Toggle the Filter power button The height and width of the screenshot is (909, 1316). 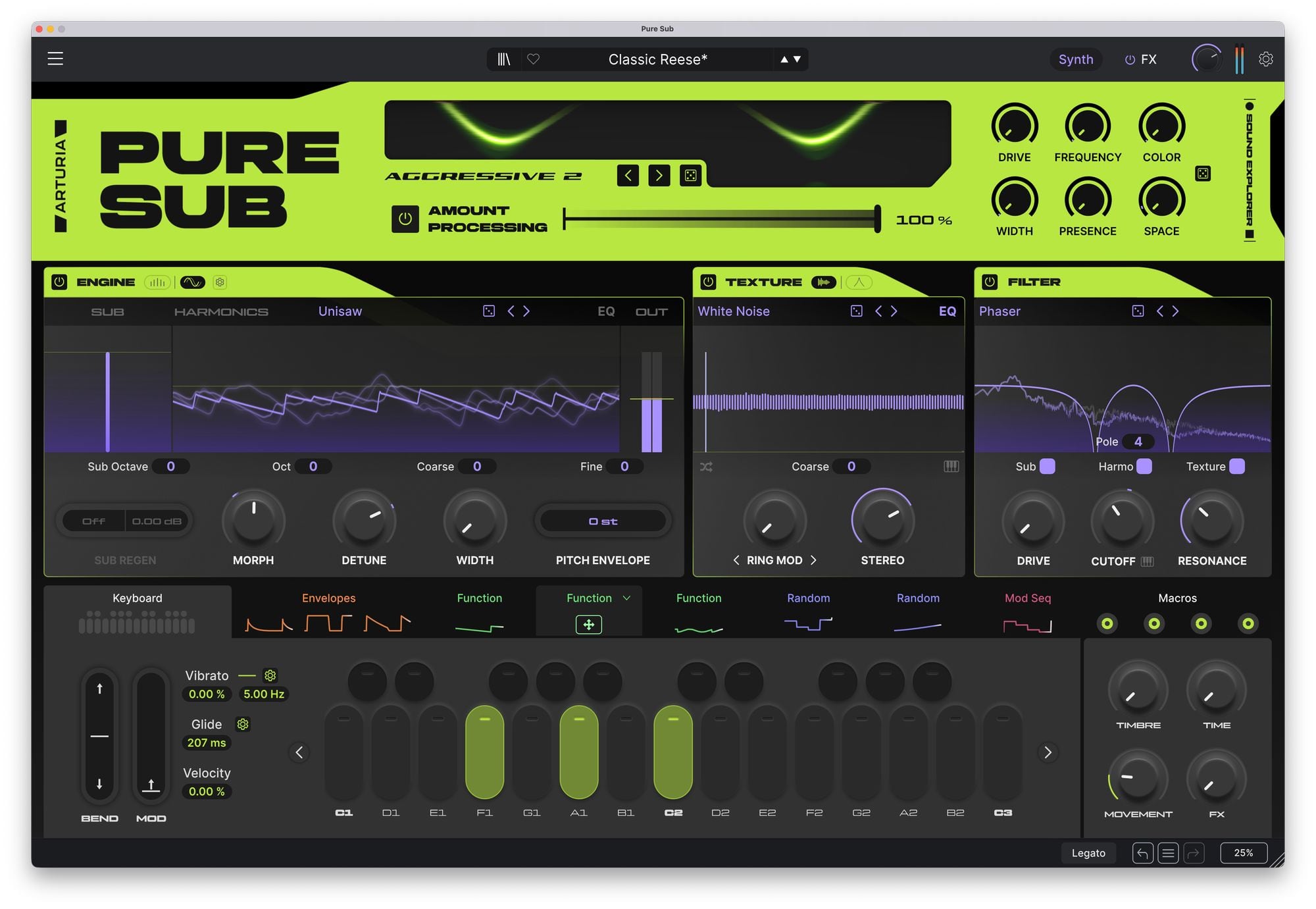pyautogui.click(x=990, y=282)
